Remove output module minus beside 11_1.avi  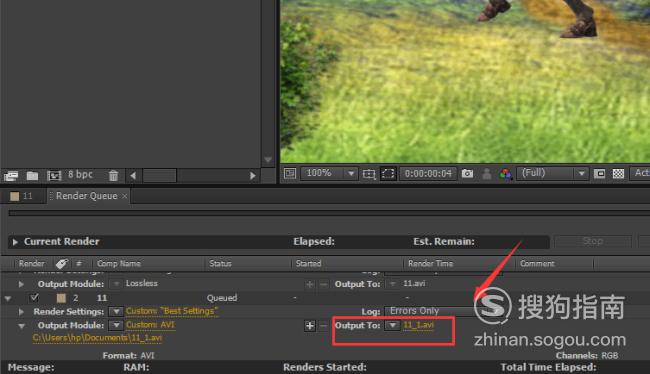pyautogui.click(x=323, y=326)
